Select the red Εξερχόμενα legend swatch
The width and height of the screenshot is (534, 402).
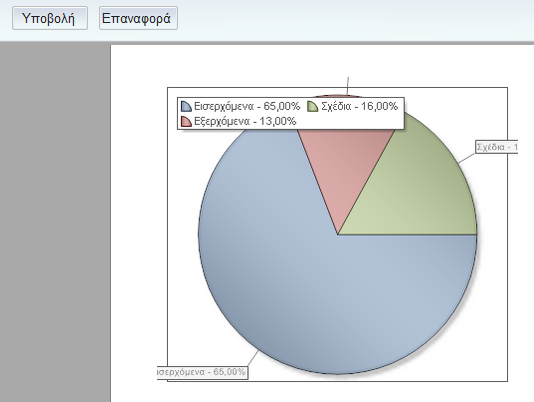[x=186, y=121]
